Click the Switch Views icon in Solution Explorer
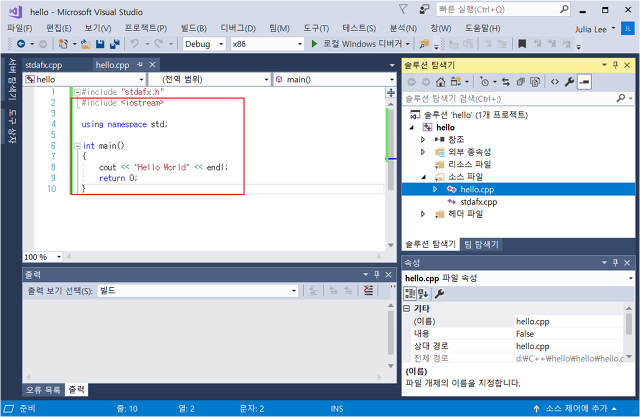The height and width of the screenshot is (417, 640). (456, 82)
